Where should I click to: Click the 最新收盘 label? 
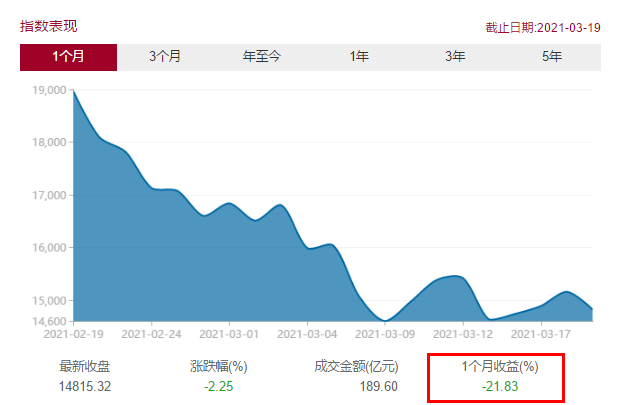(85, 366)
